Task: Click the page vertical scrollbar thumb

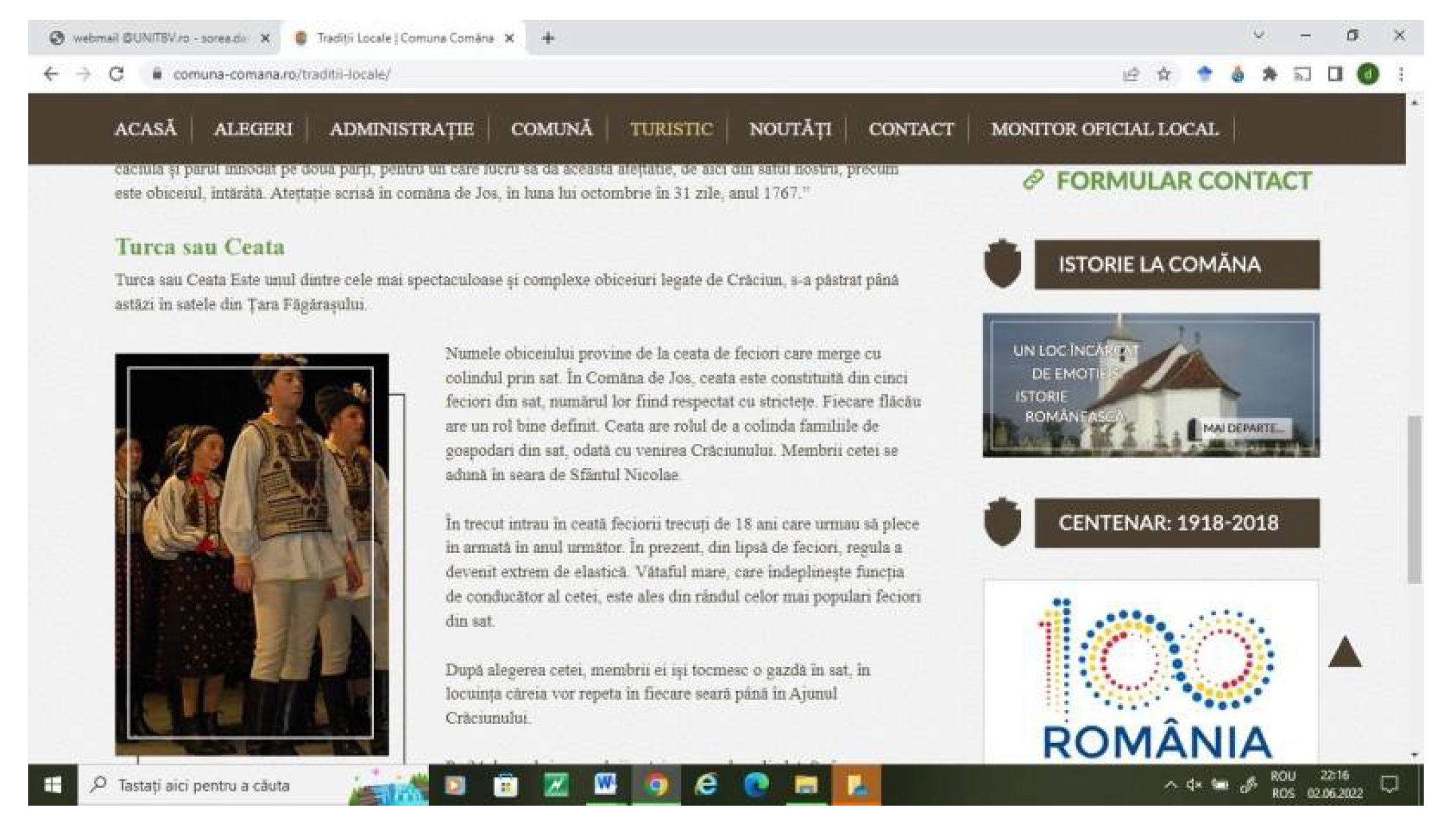Action: click(1414, 500)
